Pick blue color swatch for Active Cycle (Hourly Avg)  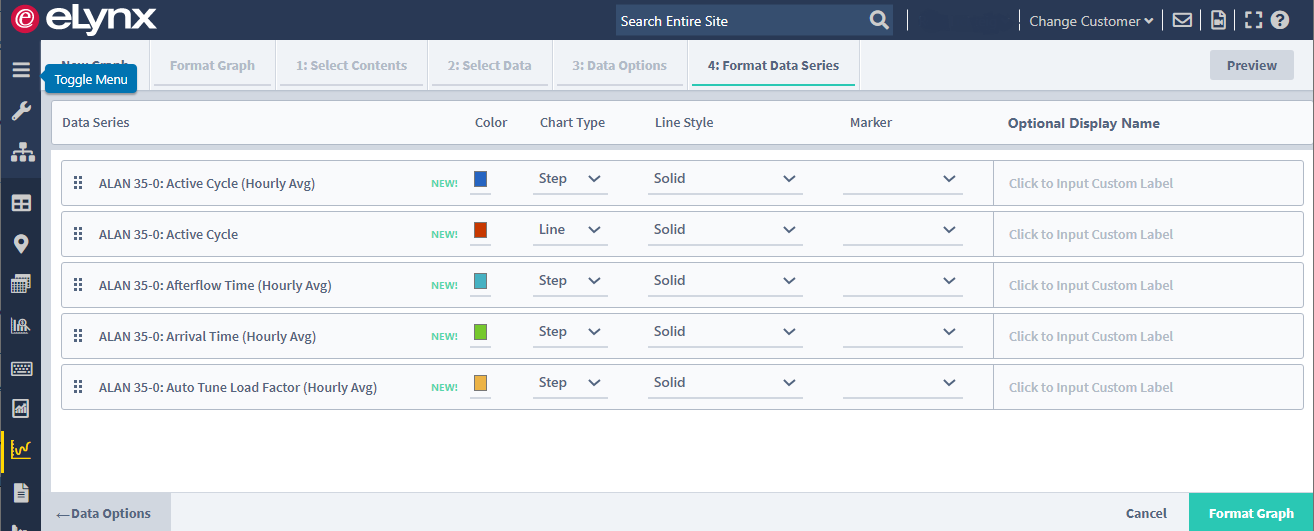click(x=480, y=178)
